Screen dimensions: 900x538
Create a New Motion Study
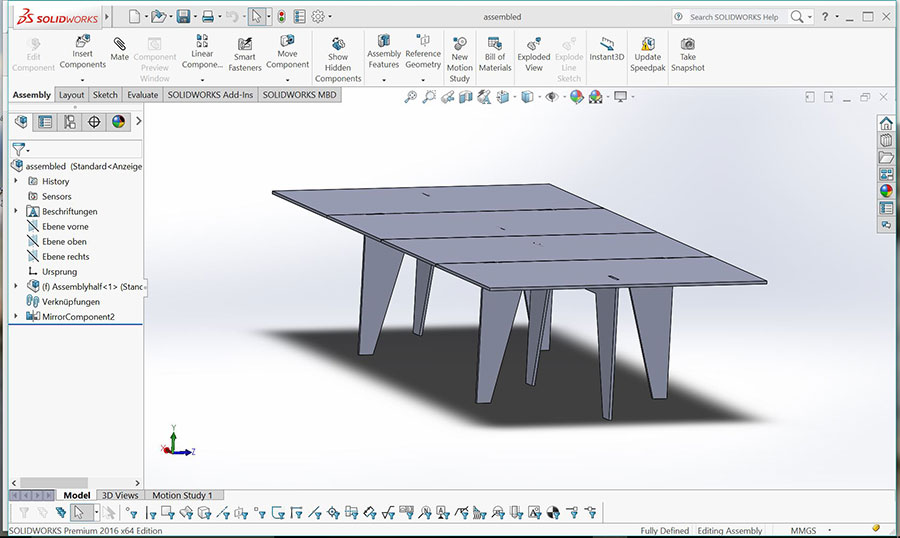click(x=459, y=59)
